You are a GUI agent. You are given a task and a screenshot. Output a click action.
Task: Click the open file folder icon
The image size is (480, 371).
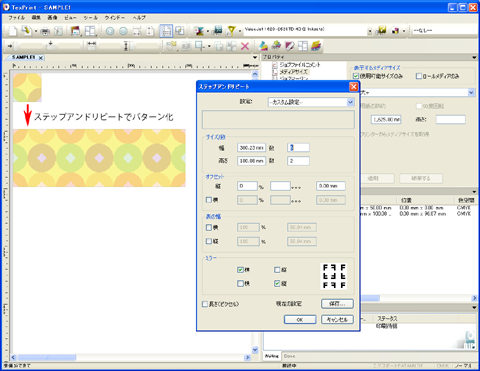[x=26, y=31]
